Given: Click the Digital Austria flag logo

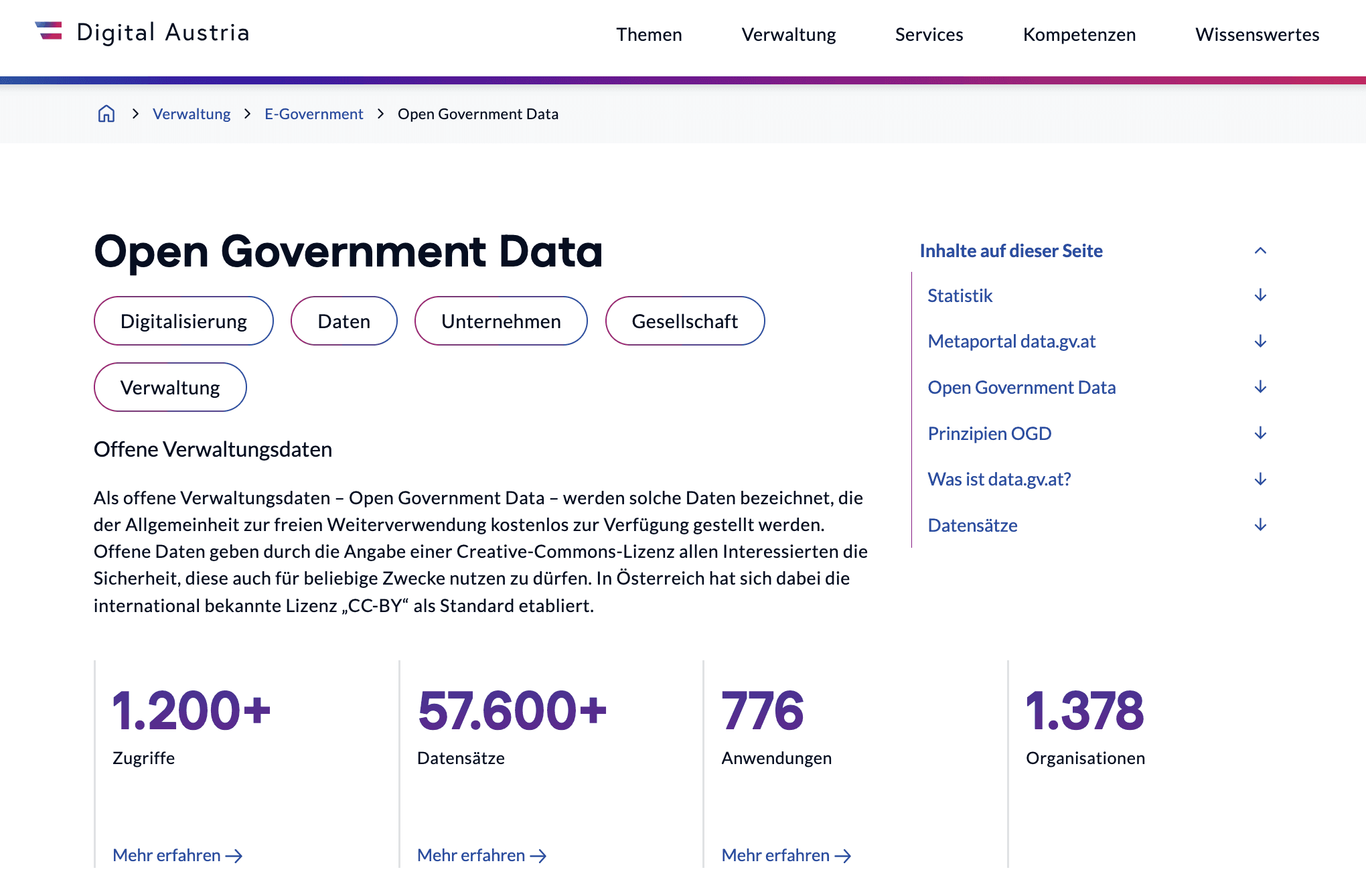Looking at the screenshot, I should coord(49,31).
